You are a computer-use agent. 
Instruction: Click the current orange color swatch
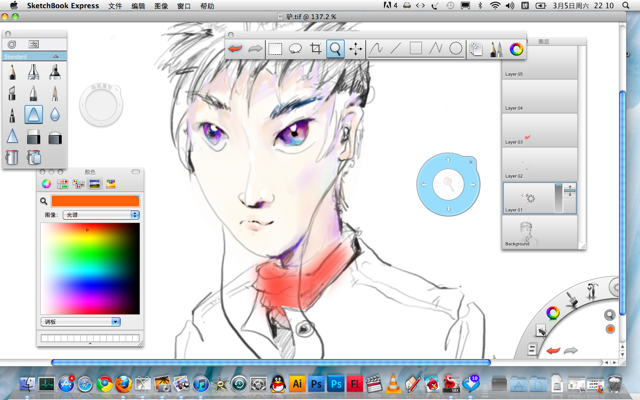pyautogui.click(x=95, y=201)
